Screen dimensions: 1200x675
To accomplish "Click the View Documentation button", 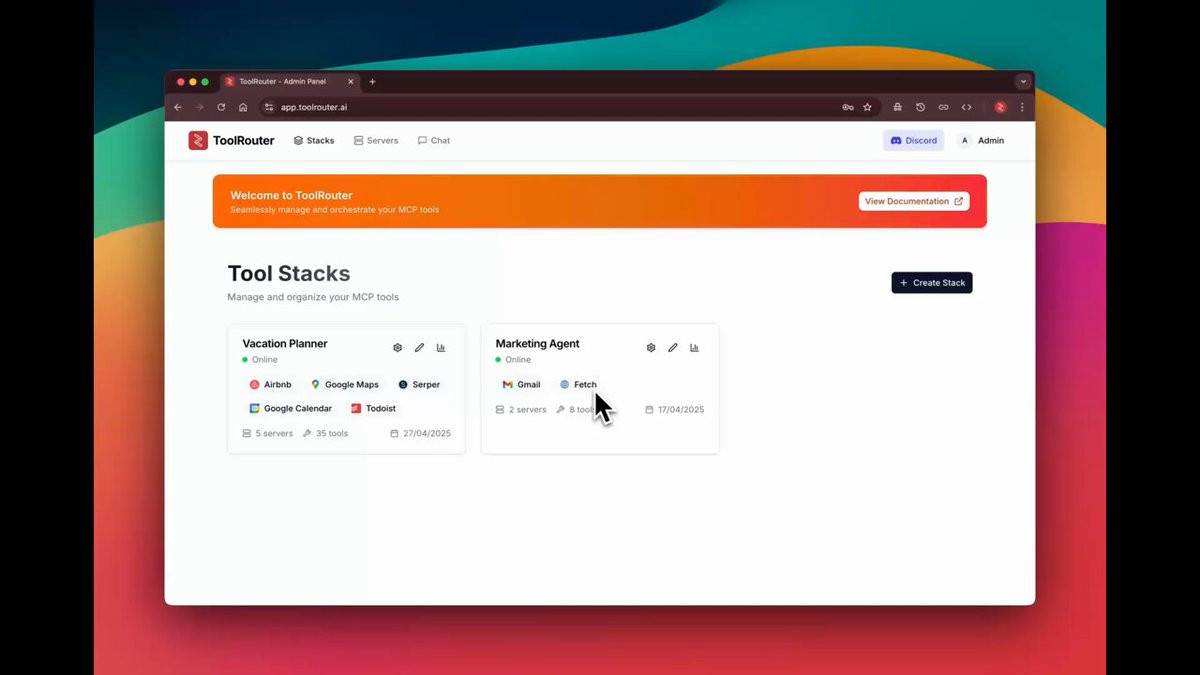I will [x=914, y=201].
